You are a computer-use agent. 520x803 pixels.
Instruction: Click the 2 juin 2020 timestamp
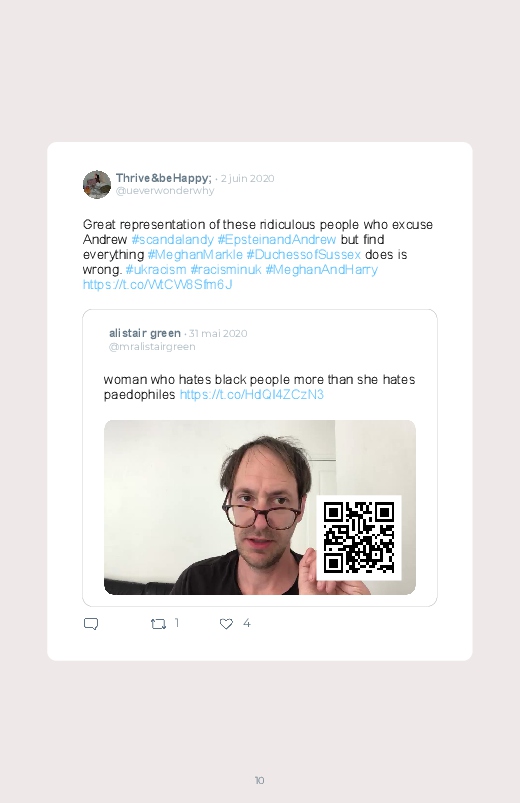[x=247, y=178]
